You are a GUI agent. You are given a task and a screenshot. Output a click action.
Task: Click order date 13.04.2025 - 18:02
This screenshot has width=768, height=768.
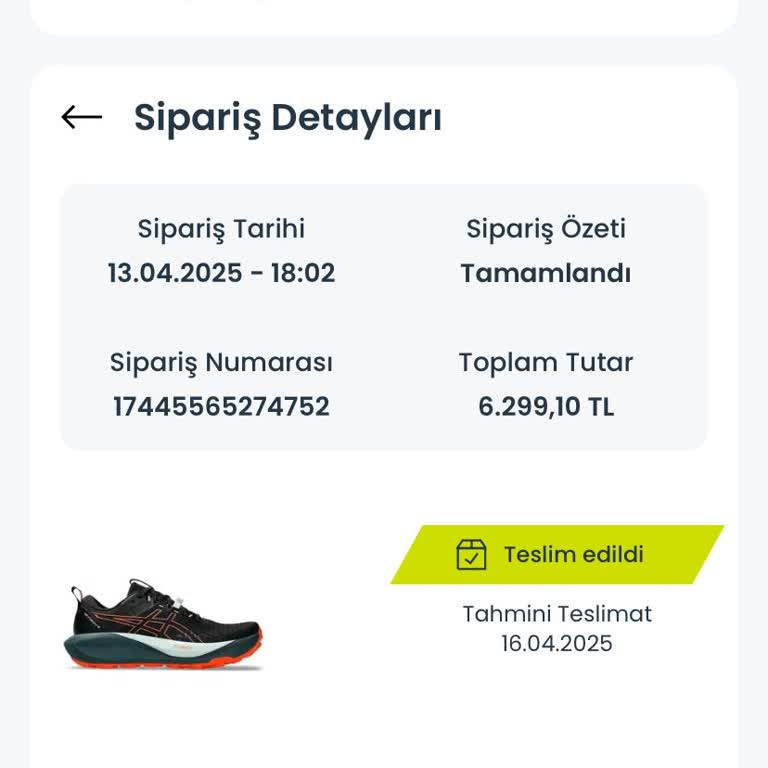click(221, 273)
